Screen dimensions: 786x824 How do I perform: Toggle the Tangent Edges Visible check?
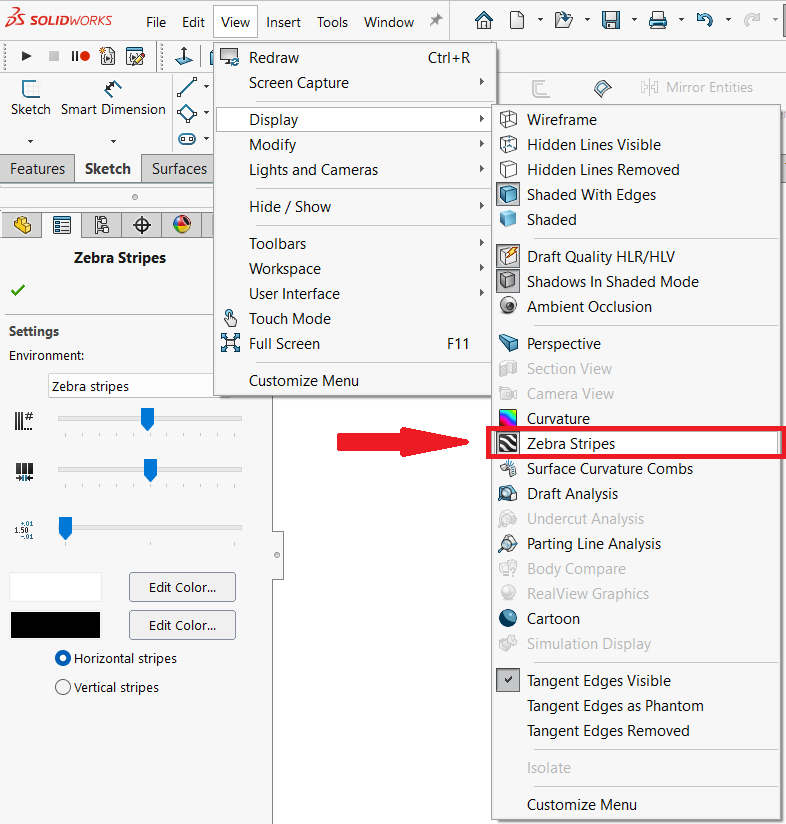(598, 681)
